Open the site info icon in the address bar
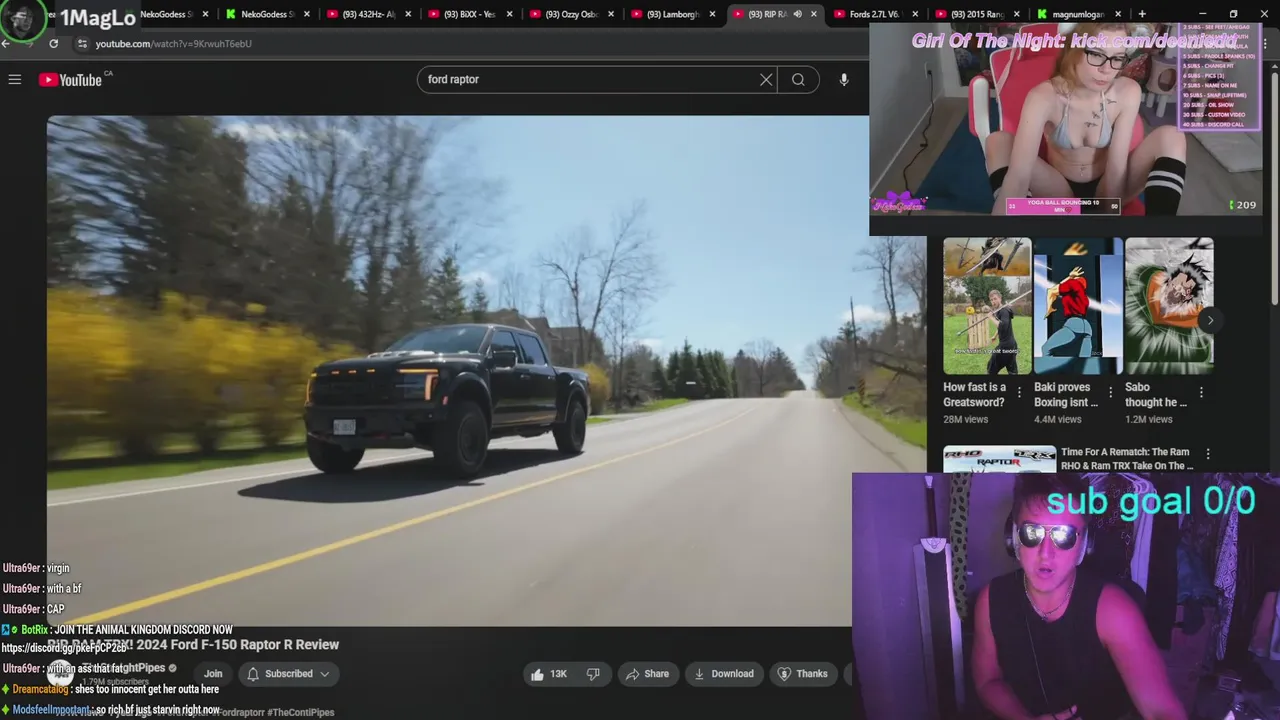Viewport: 1280px width, 720px height. coord(82,44)
